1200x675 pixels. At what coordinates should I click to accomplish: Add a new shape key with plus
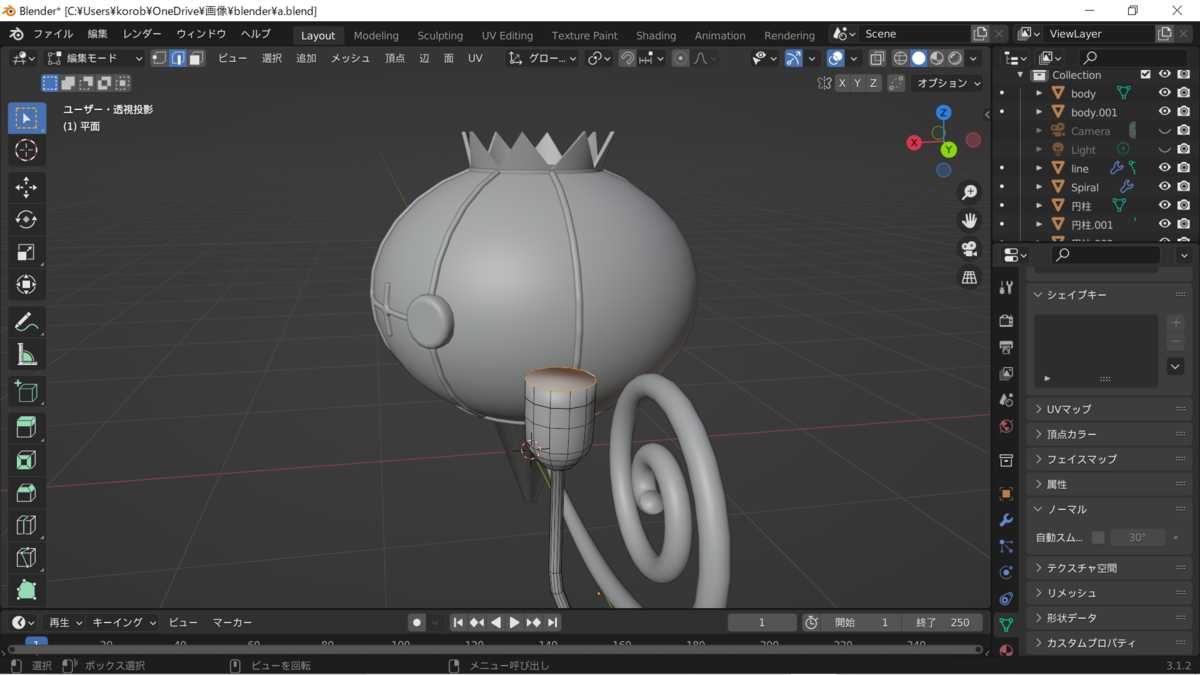[x=1176, y=323]
